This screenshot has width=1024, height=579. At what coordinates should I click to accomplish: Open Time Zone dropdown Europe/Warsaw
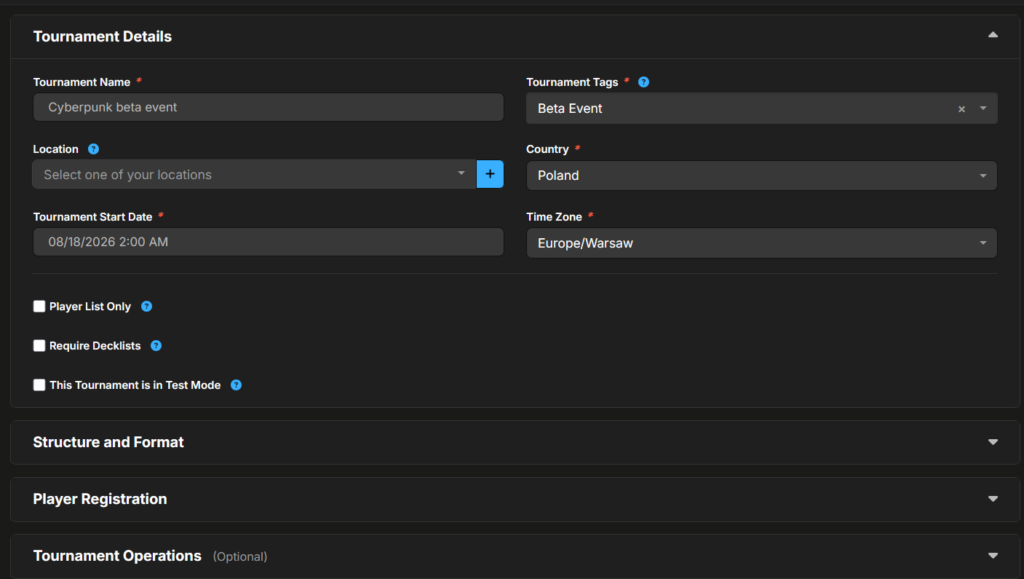[761, 243]
